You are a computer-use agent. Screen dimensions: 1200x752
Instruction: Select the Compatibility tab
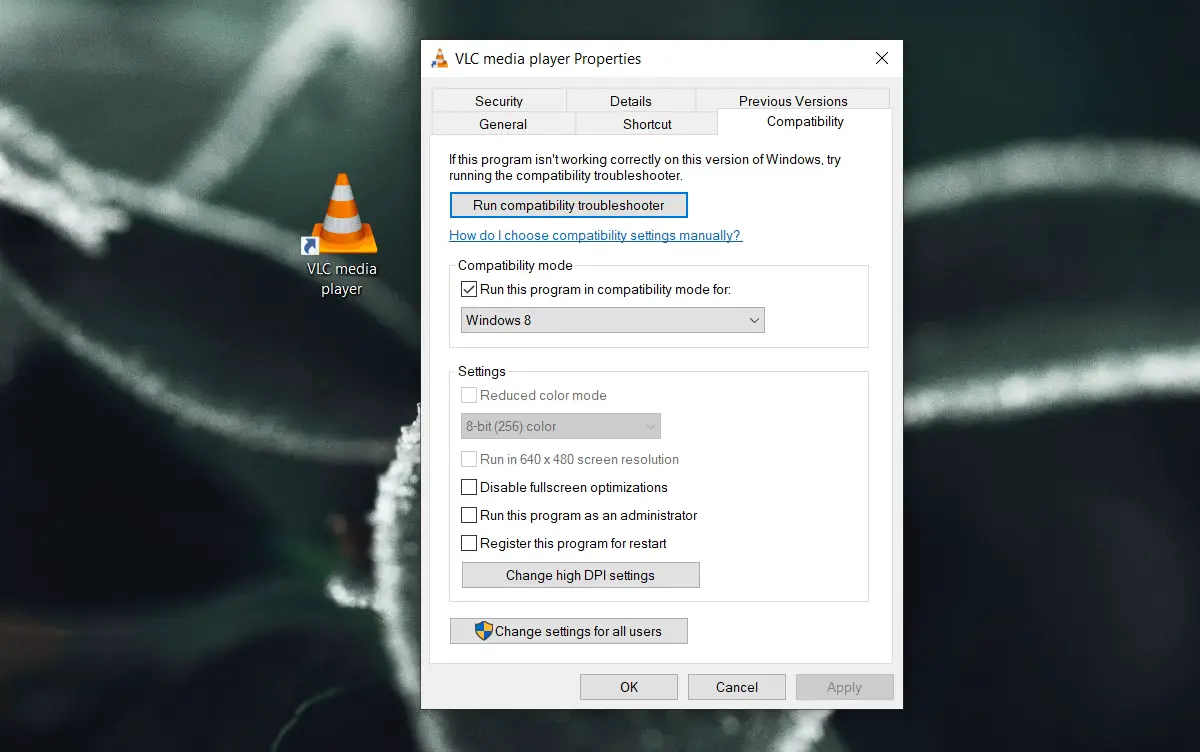(x=805, y=122)
